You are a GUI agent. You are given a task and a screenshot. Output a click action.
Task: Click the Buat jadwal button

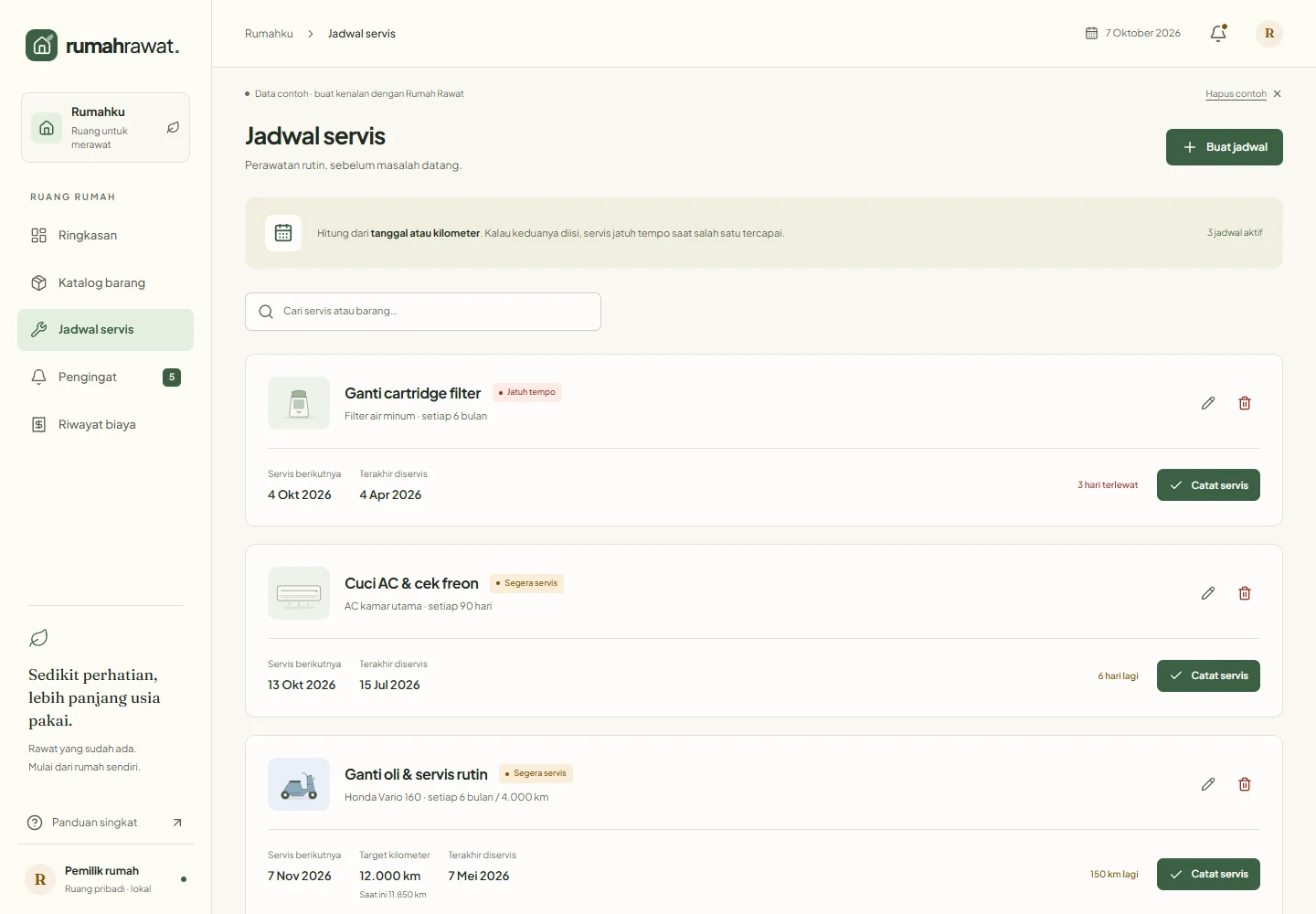pos(1225,147)
